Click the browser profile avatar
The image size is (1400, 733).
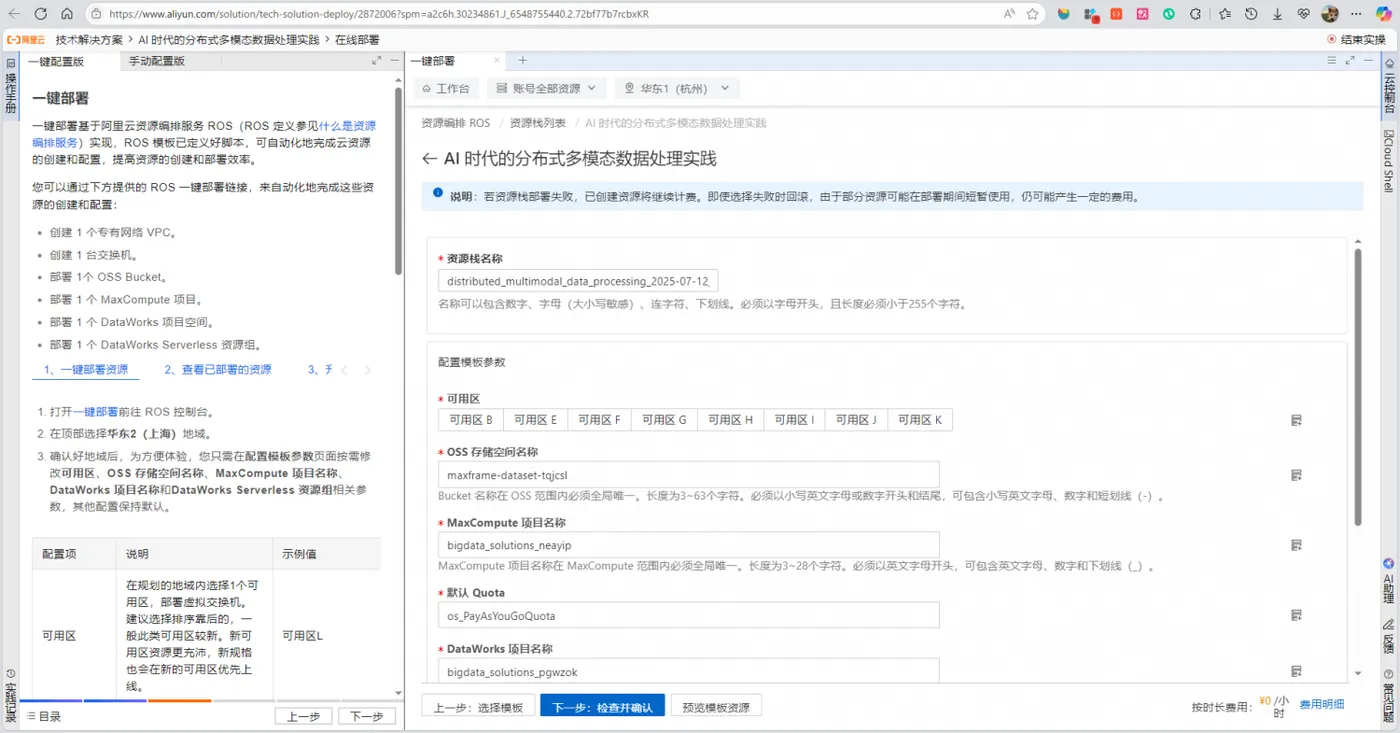(1330, 14)
